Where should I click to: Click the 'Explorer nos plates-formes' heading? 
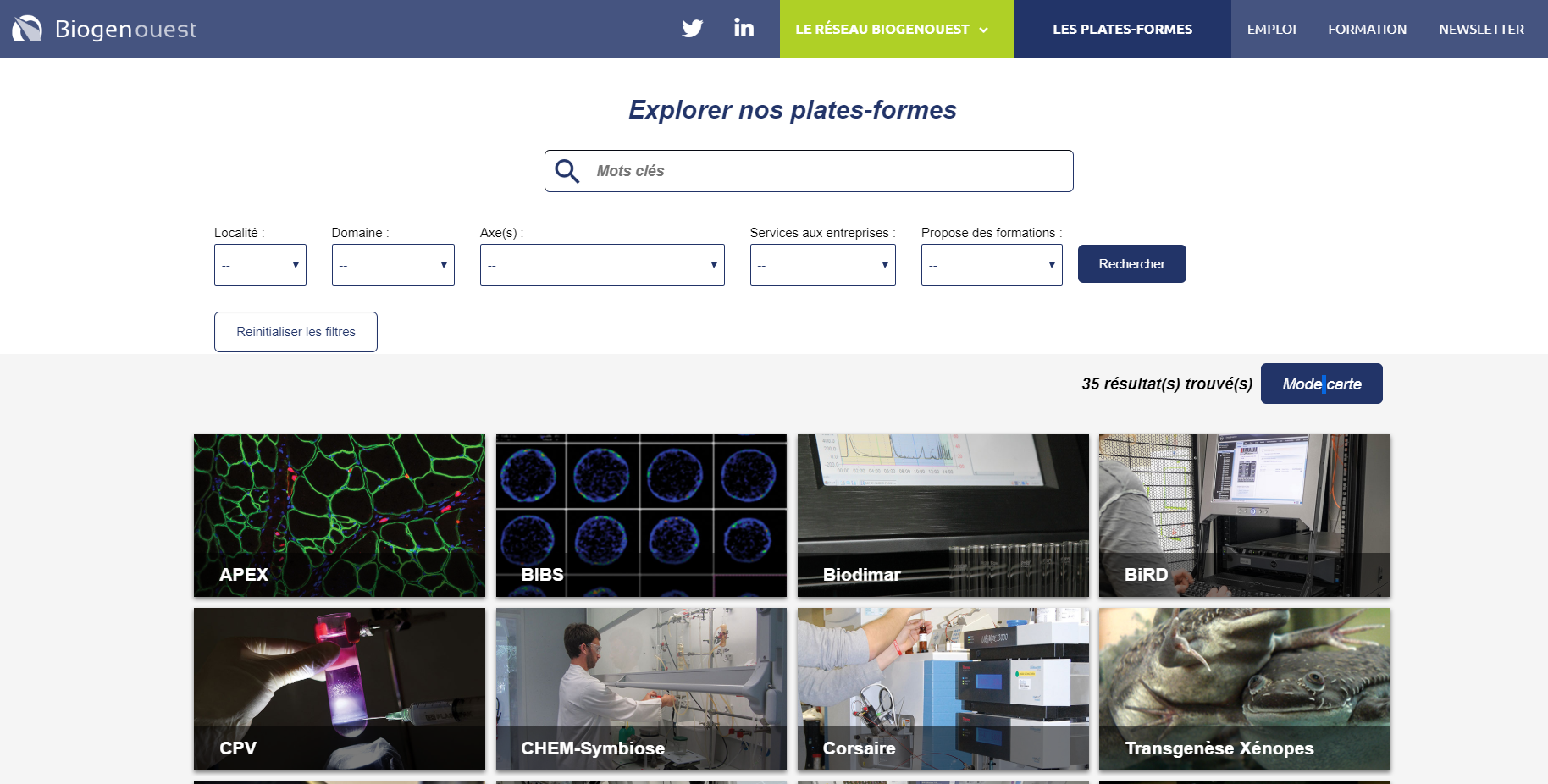click(793, 110)
